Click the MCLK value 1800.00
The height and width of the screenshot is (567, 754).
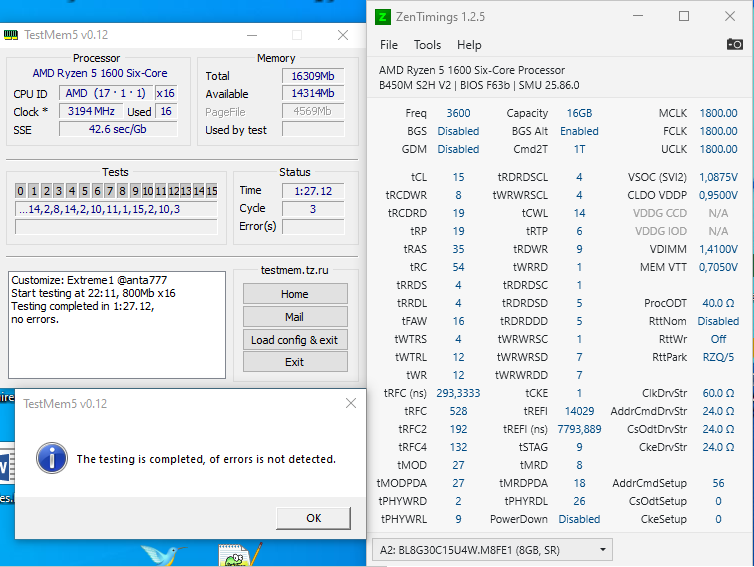(x=718, y=113)
